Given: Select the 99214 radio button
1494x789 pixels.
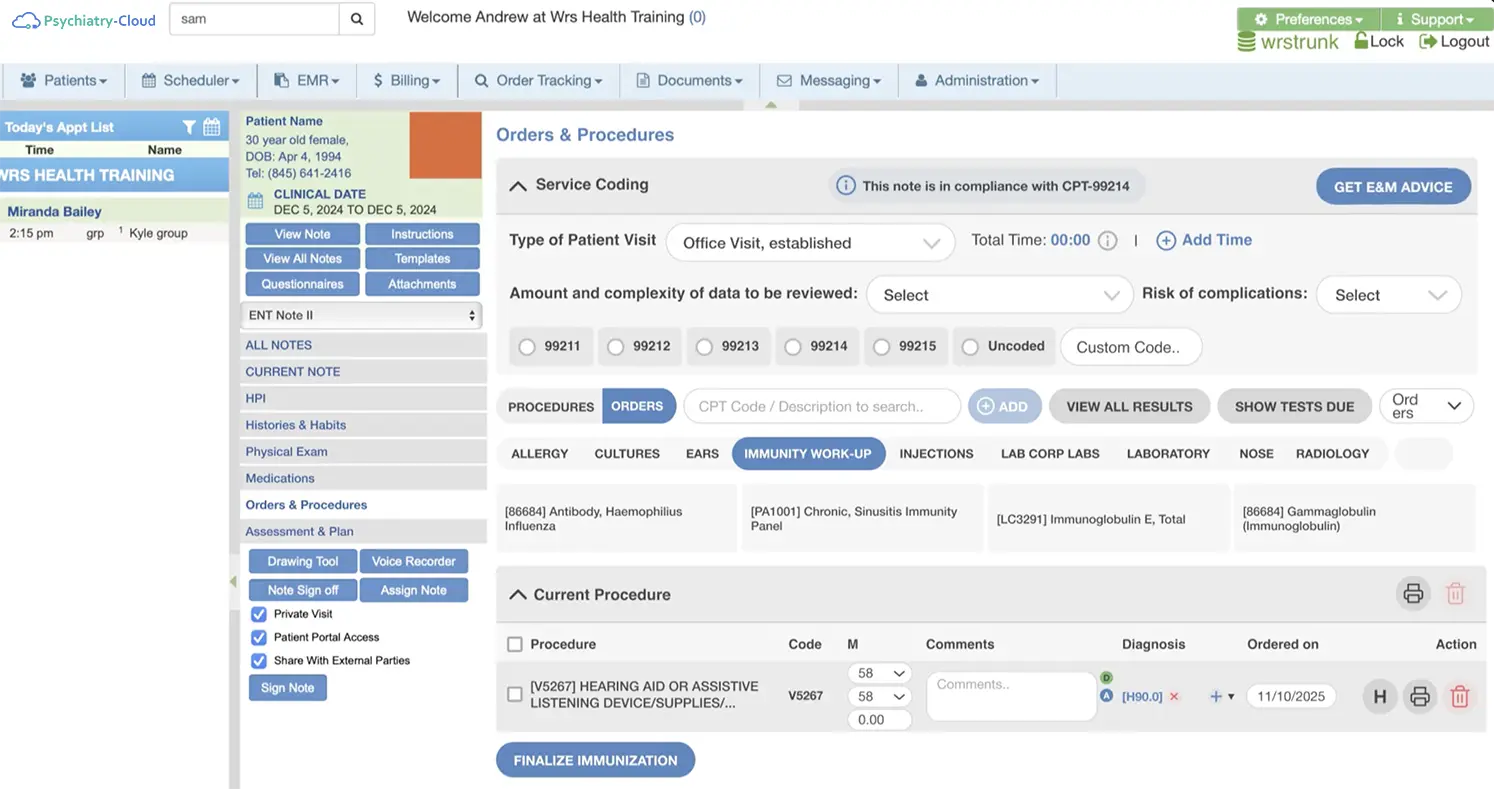Looking at the screenshot, I should pos(792,346).
